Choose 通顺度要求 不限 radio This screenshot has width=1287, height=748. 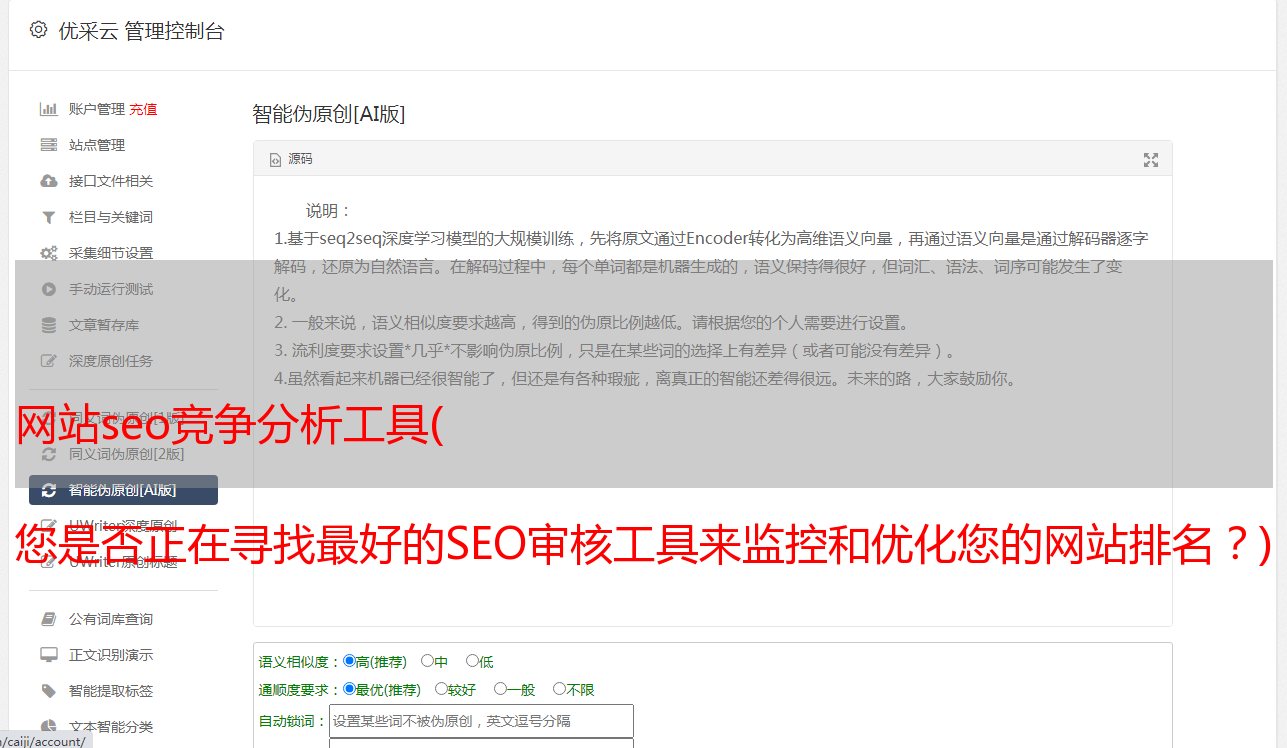tap(559, 689)
